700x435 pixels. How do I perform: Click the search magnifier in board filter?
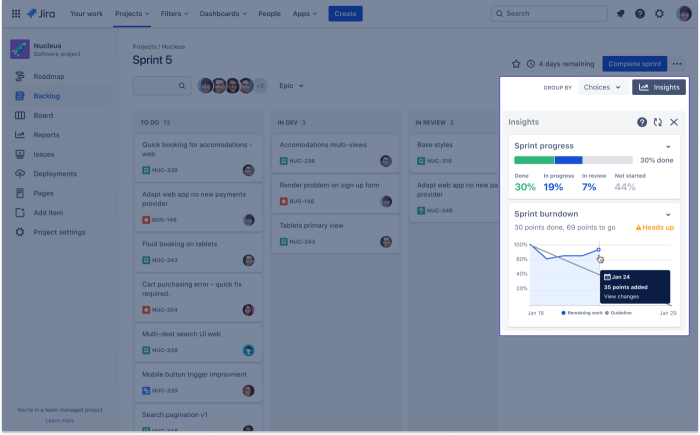182,86
